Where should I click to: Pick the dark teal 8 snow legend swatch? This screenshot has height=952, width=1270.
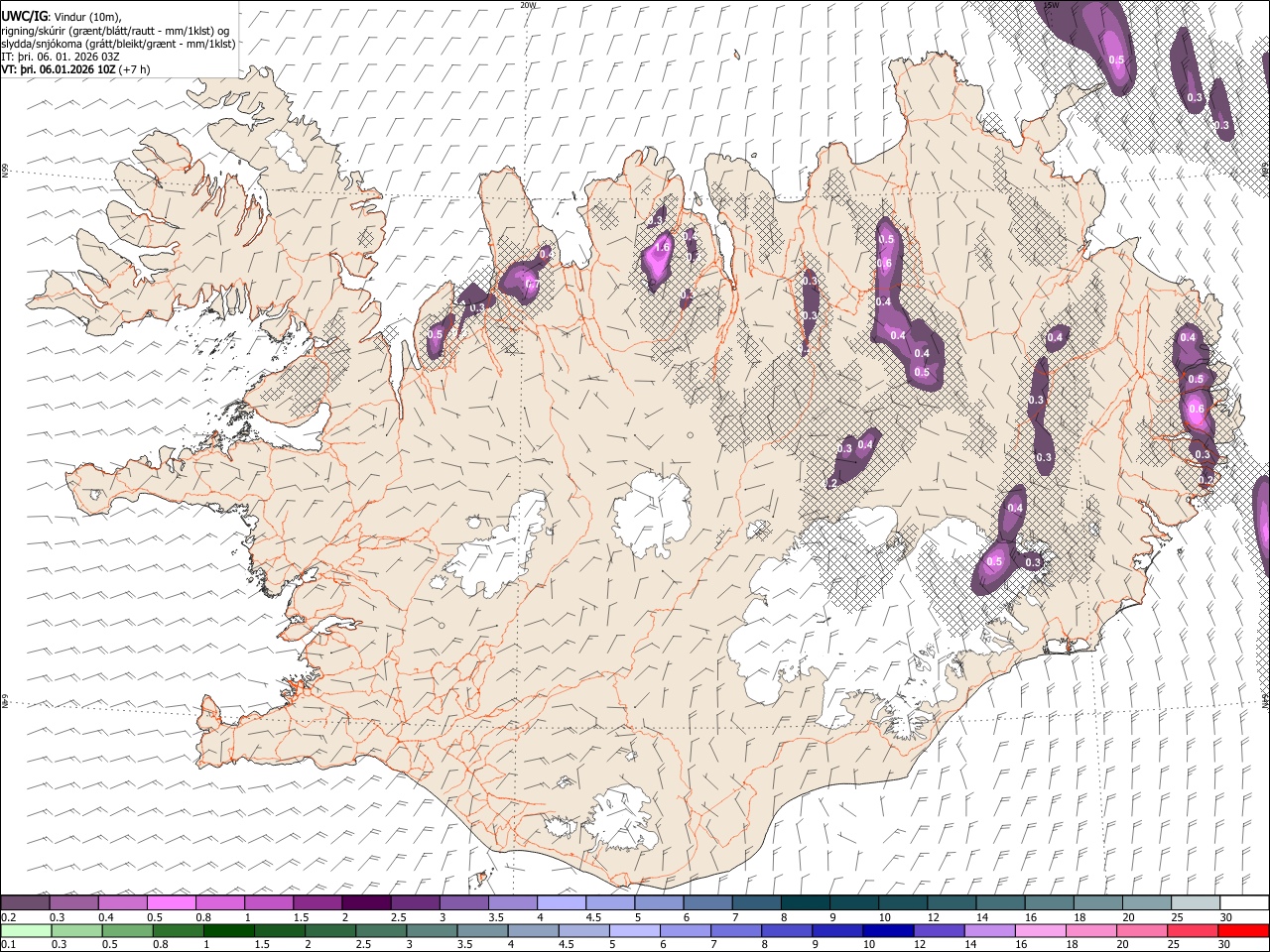805,903
